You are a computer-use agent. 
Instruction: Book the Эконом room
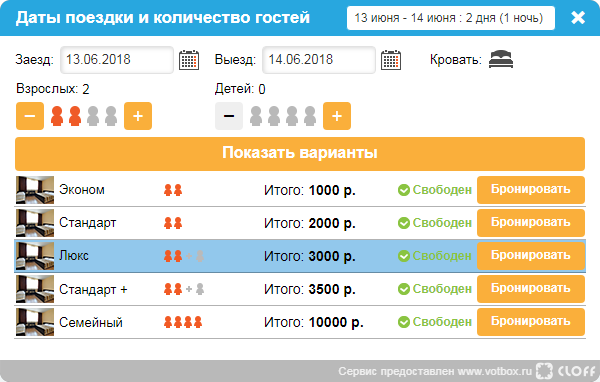click(x=531, y=190)
